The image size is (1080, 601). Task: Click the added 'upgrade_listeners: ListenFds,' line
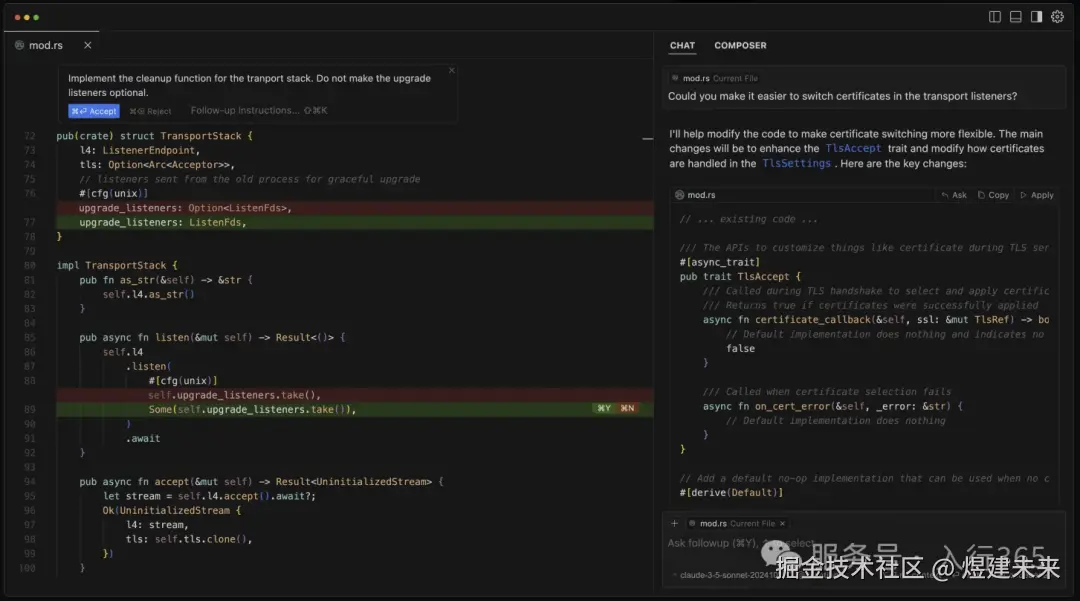point(163,222)
